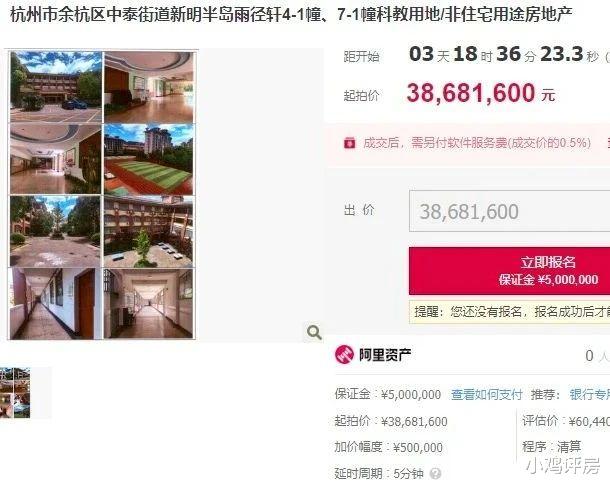The width and height of the screenshot is (610, 486).
Task: Click the red gift icon beside 成交后 notice
Action: (349, 143)
